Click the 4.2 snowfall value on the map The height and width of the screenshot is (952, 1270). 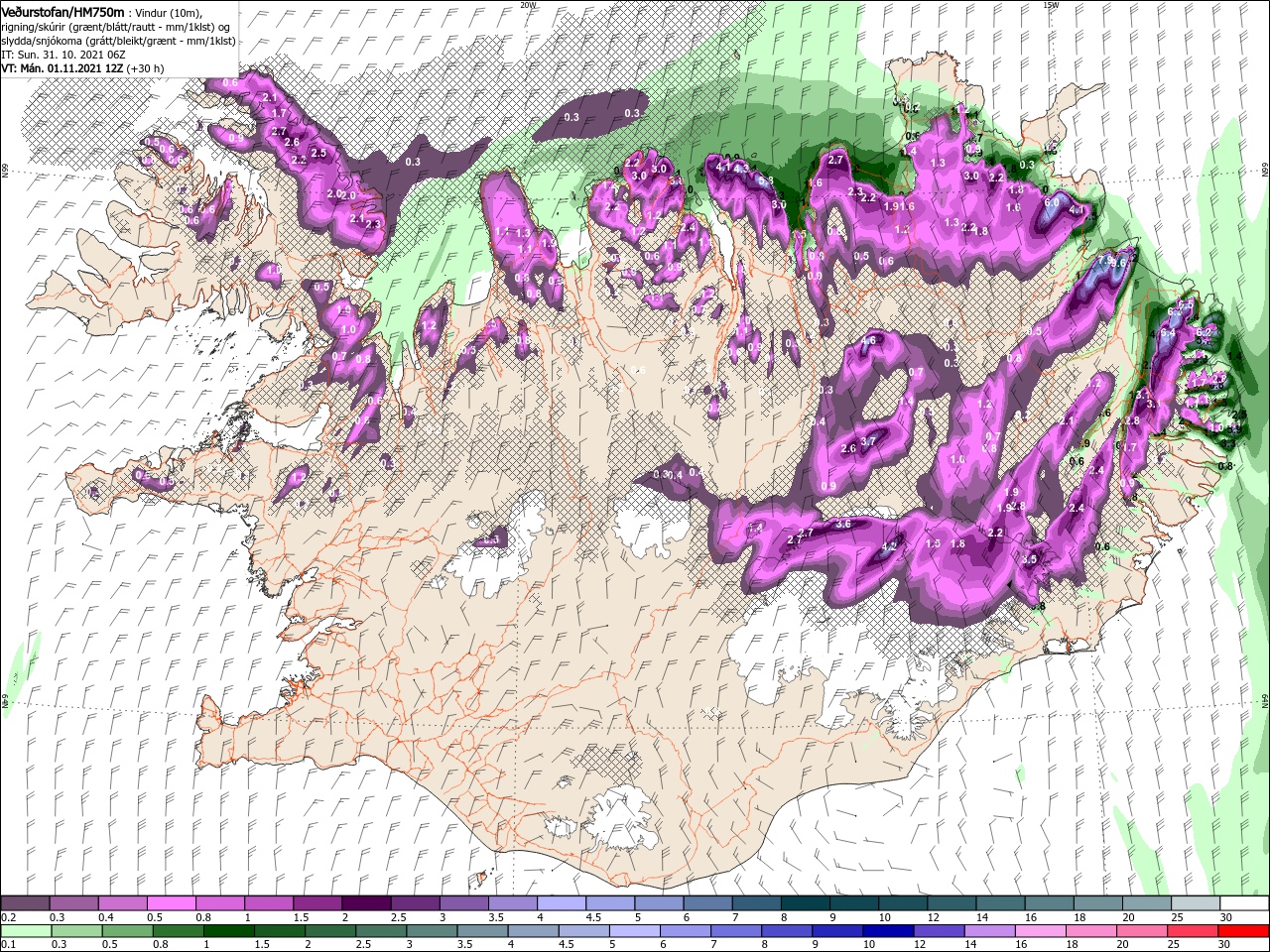coord(889,545)
